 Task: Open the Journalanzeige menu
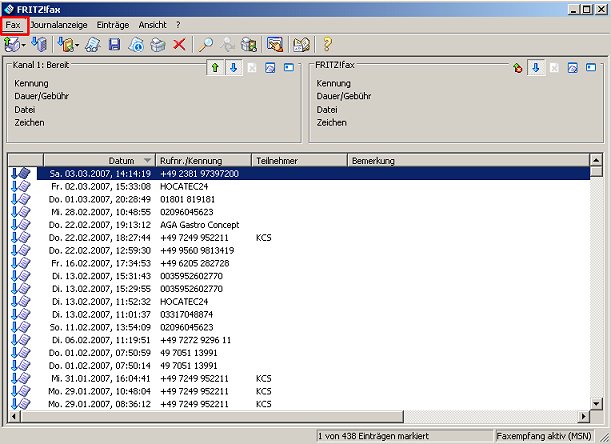[59, 25]
